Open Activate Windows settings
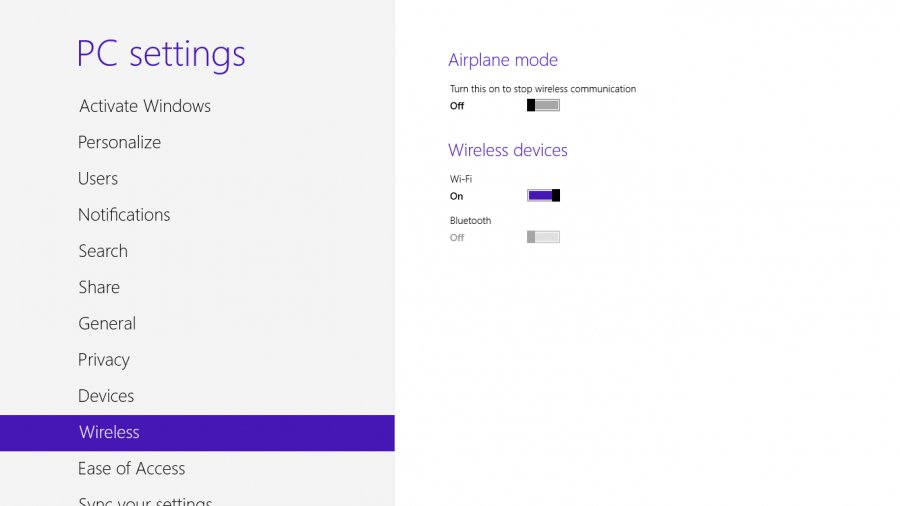The height and width of the screenshot is (506, 900). (145, 106)
